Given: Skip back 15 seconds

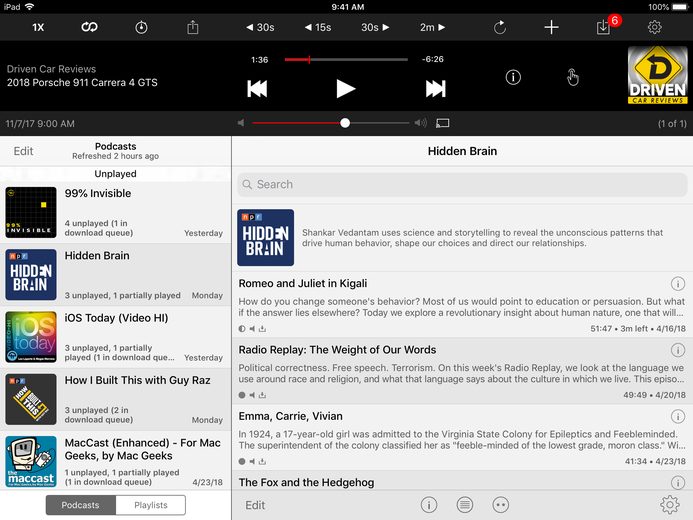Looking at the screenshot, I should (318, 27).
